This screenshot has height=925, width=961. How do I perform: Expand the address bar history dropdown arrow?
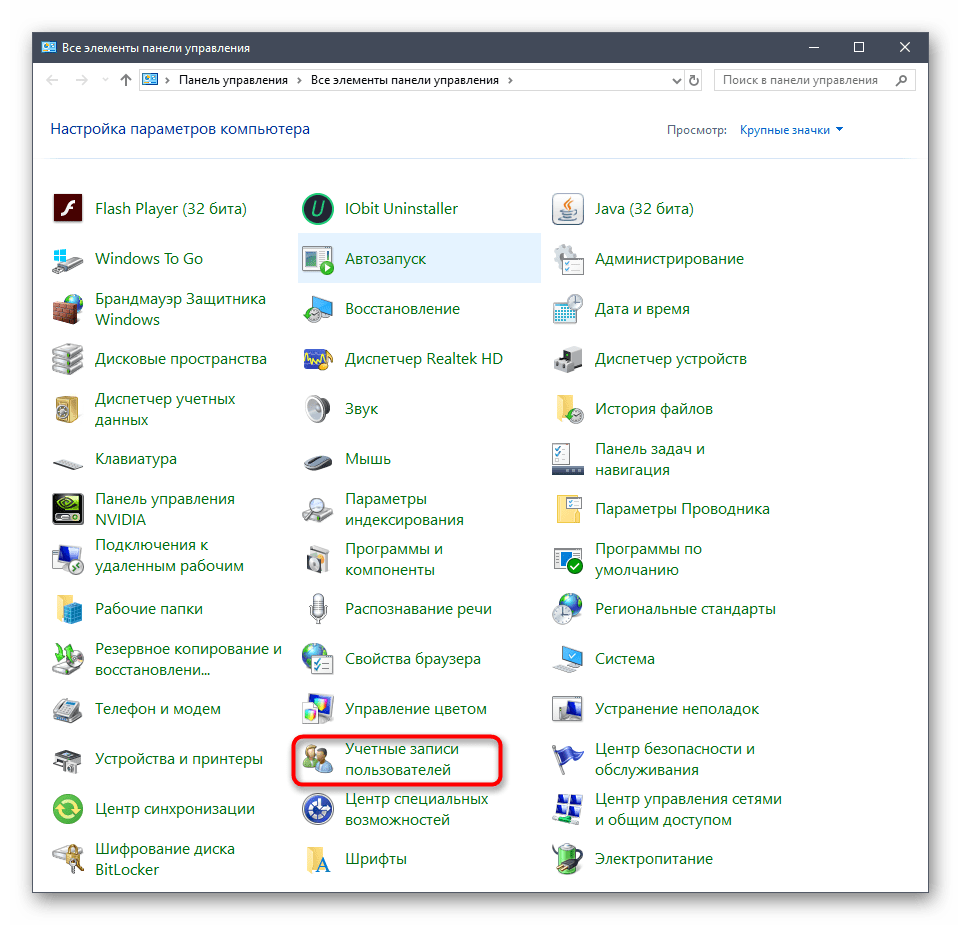(672, 80)
